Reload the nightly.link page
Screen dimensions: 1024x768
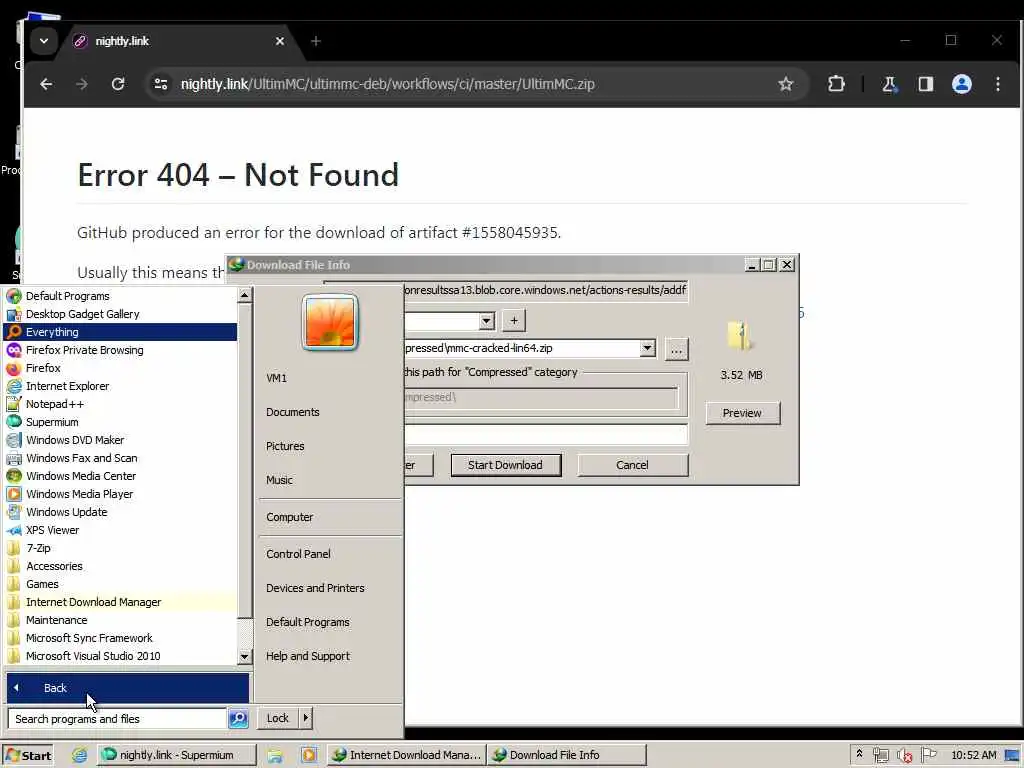tap(118, 84)
